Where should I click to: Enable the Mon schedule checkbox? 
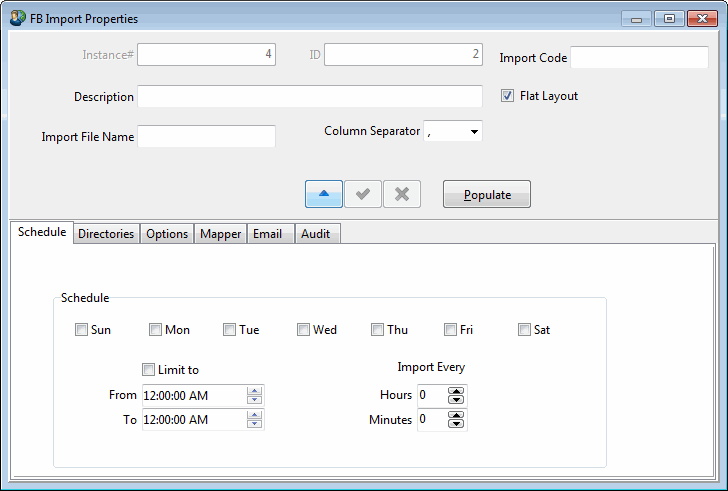[x=155, y=330]
